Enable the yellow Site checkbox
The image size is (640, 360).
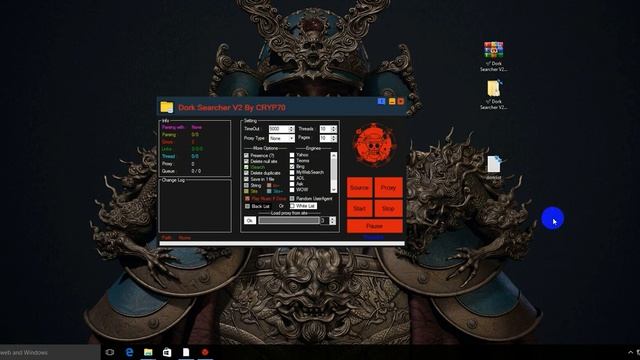(246, 191)
